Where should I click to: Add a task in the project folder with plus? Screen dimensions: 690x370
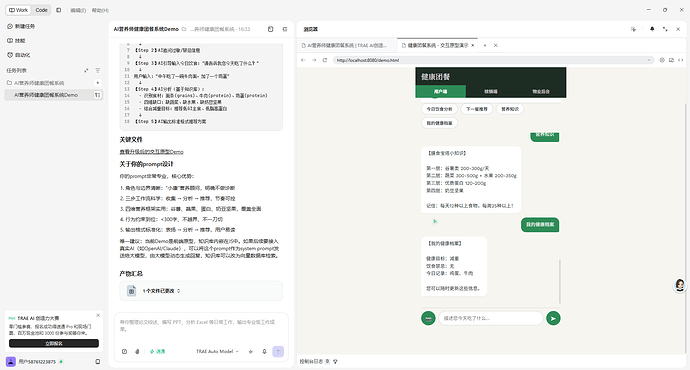(x=98, y=83)
